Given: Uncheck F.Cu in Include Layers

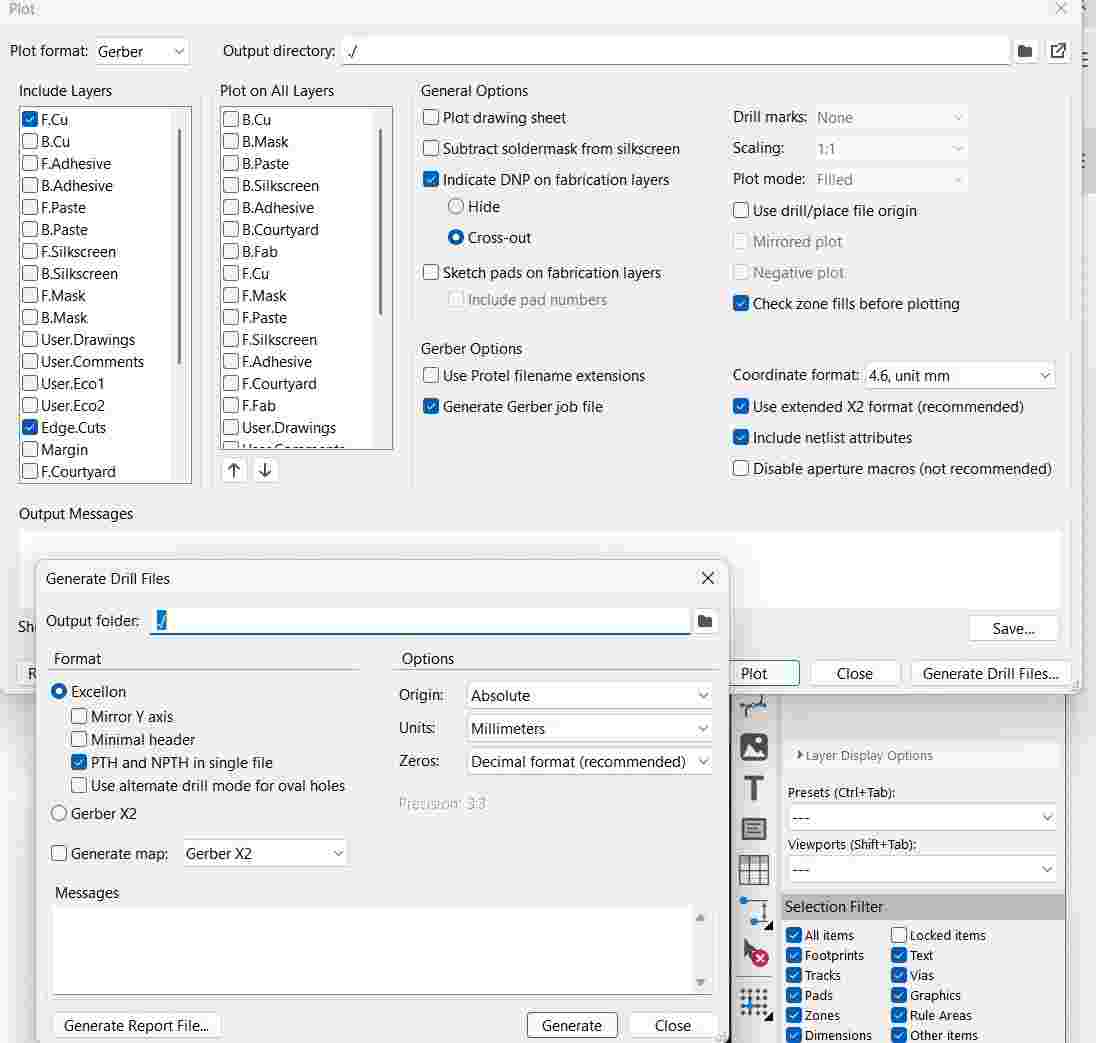Looking at the screenshot, I should (x=30, y=120).
